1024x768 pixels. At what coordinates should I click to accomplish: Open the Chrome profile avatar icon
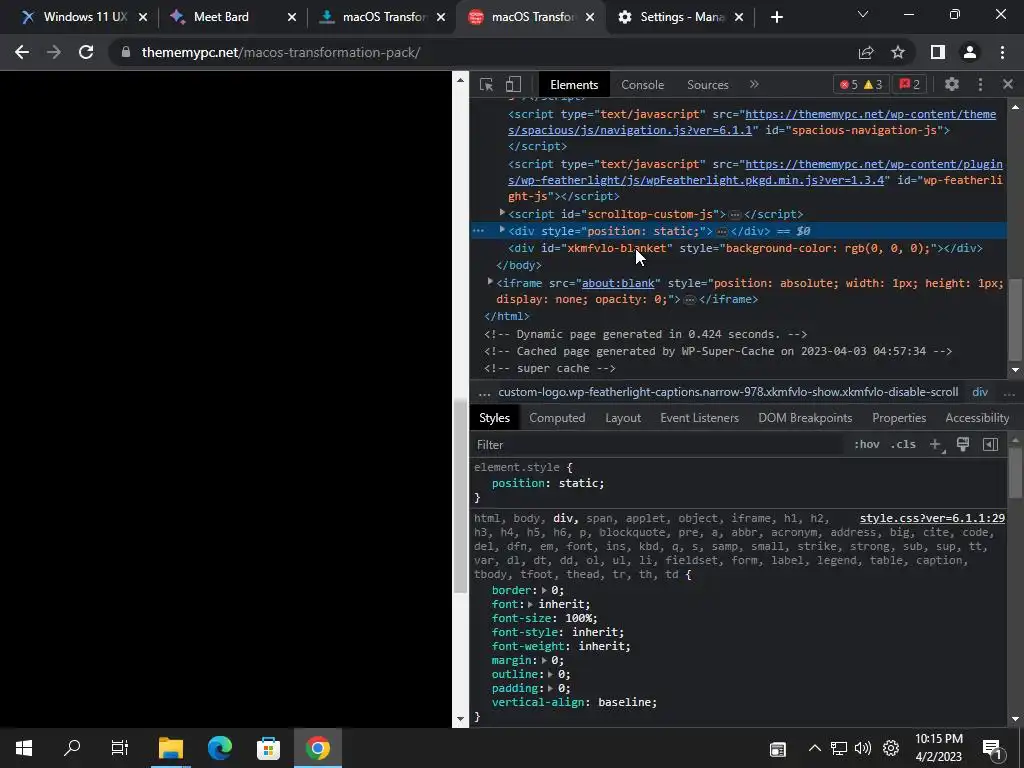coord(970,52)
